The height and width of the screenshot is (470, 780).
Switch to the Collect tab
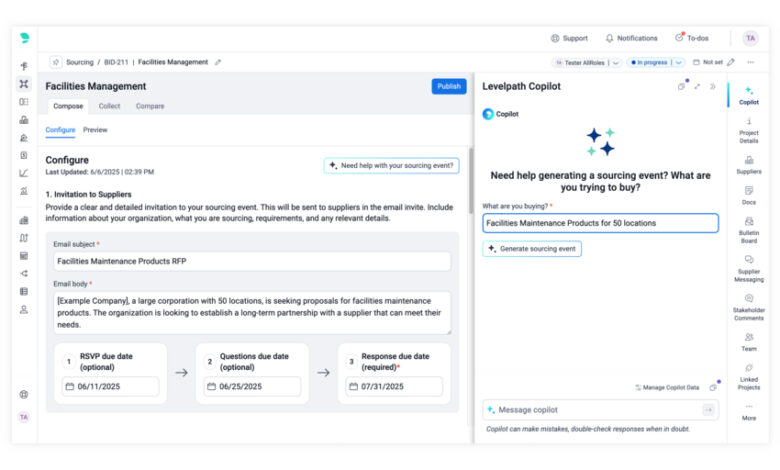click(109, 106)
